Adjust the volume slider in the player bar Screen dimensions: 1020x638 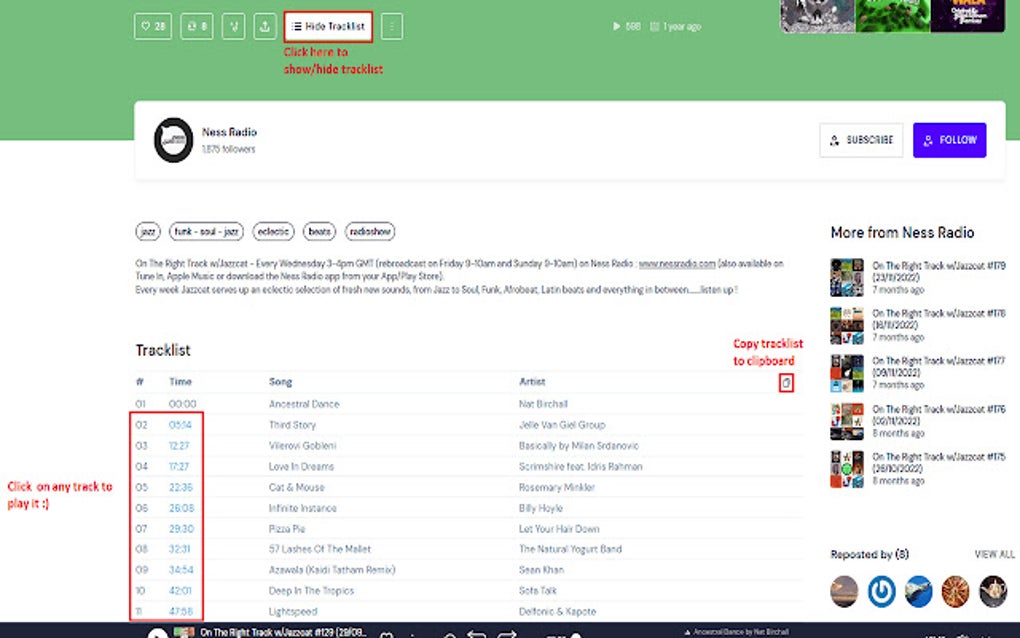[565, 632]
